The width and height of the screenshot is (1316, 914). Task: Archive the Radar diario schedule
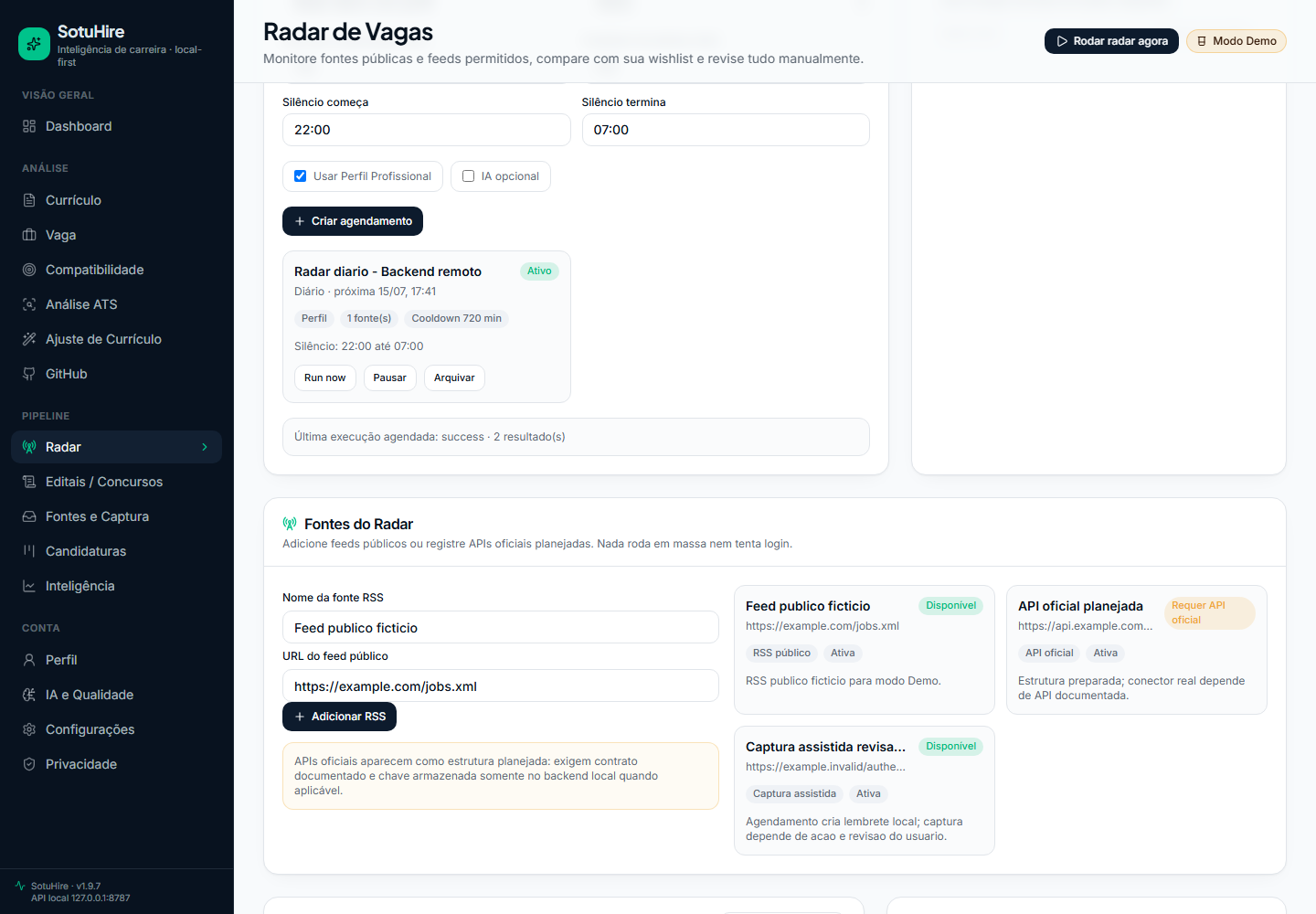tap(454, 377)
